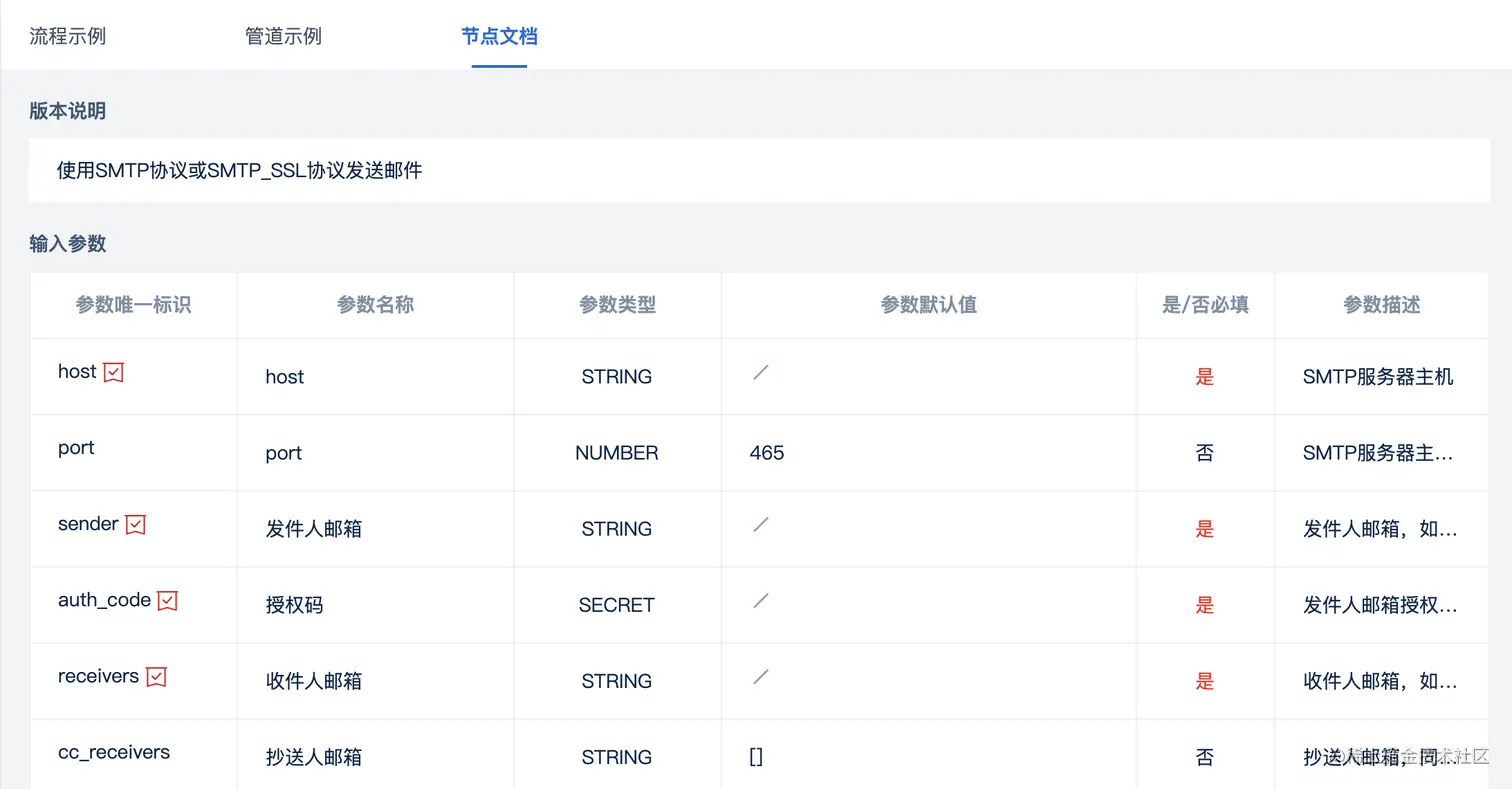Click the NUMBER type cell for port
Viewport: 1512px width, 789px height.
coord(617,453)
